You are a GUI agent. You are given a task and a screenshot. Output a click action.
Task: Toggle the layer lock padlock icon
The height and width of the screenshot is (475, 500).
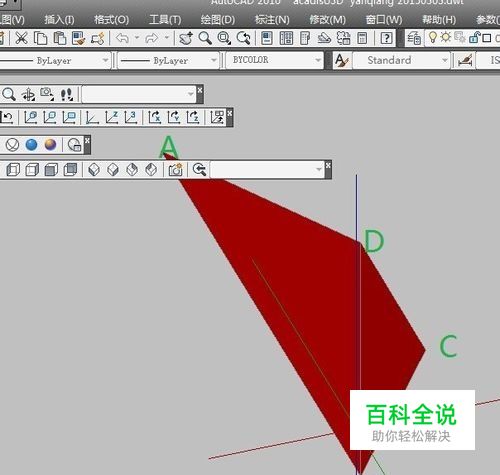474,38
